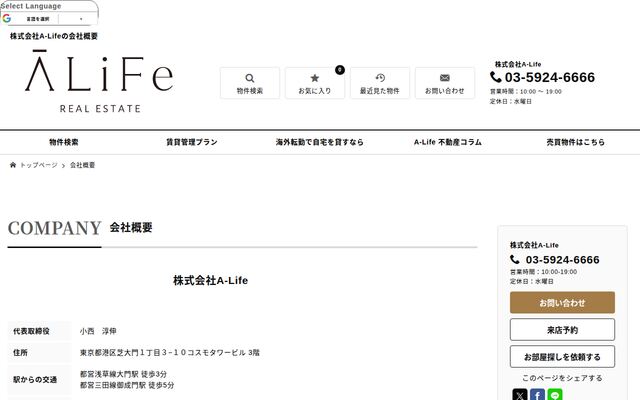Click 会社概要 breadcrumb text
Viewport: 640px width, 400px height.
click(x=82, y=165)
